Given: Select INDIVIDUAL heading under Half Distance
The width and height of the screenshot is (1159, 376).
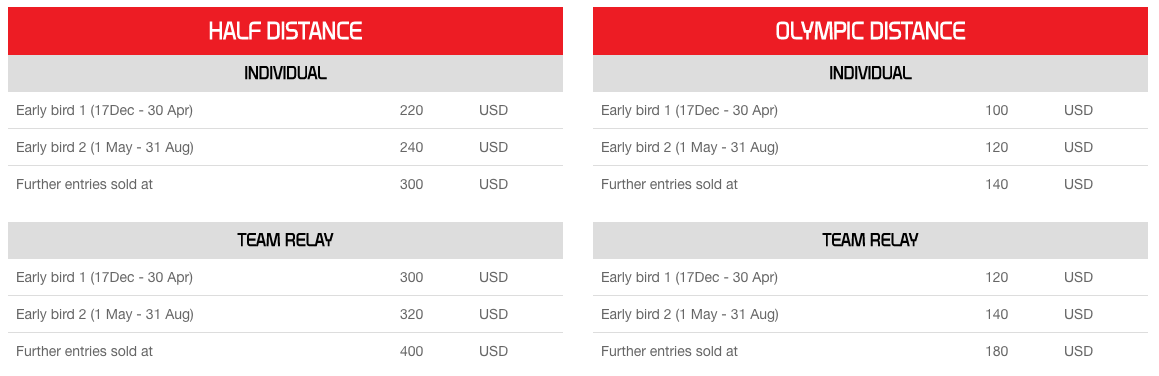Looking at the screenshot, I should point(285,73).
